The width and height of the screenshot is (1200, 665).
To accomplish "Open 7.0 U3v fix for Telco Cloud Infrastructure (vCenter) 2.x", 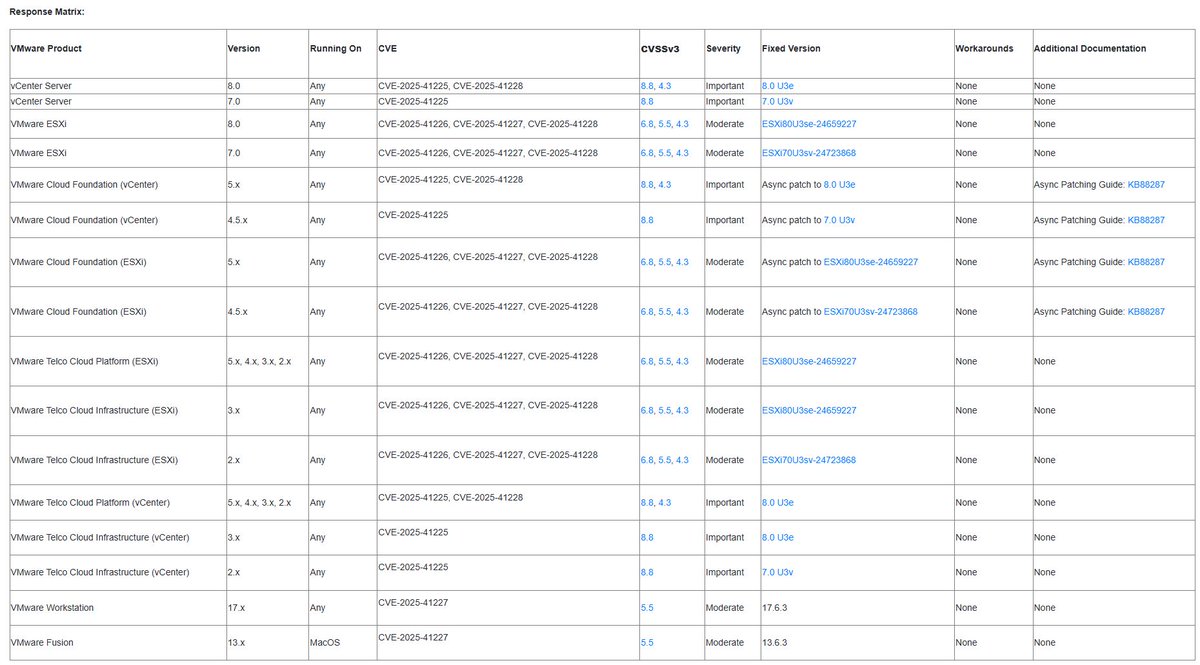I will click(x=777, y=573).
